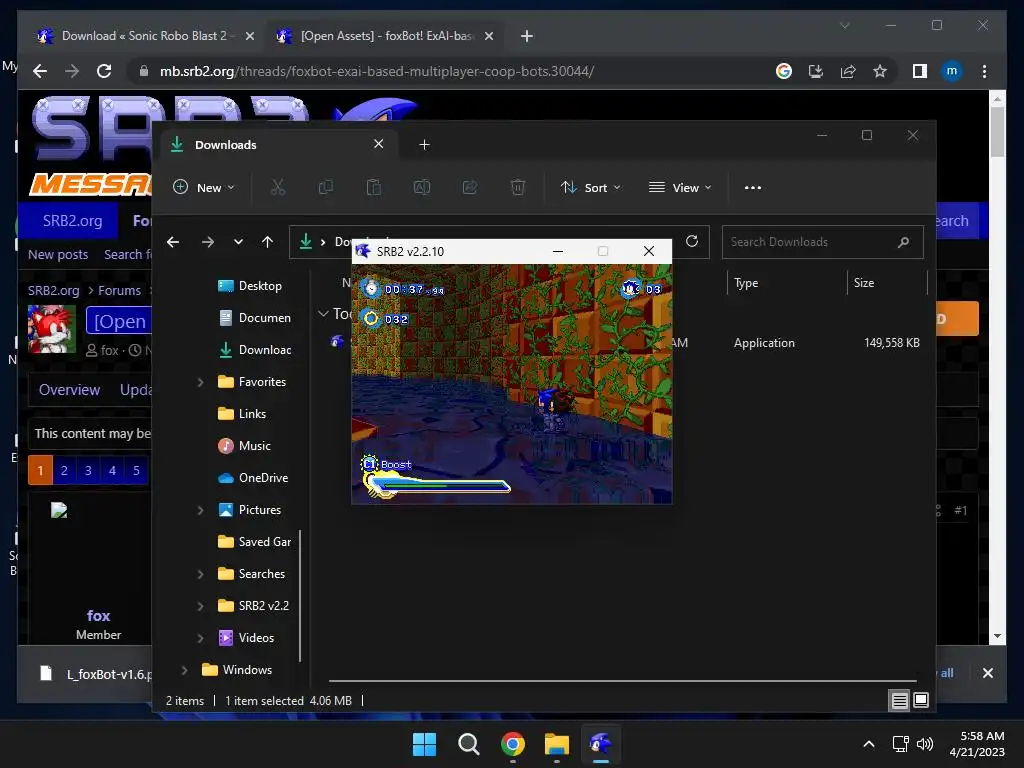Open taskbar Search
This screenshot has height=768, width=1024.
pos(469,744)
